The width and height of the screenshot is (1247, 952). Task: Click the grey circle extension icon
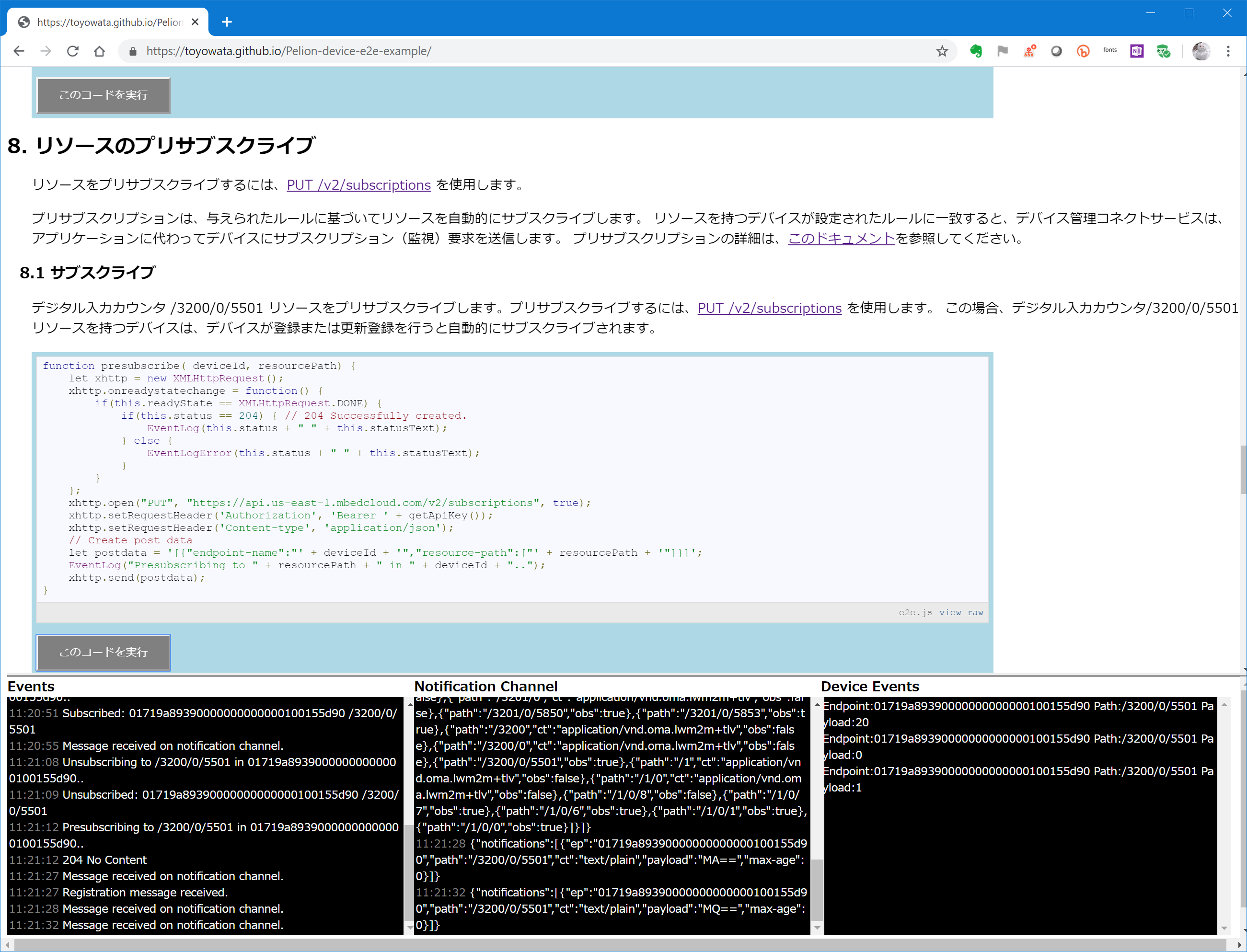[1056, 51]
